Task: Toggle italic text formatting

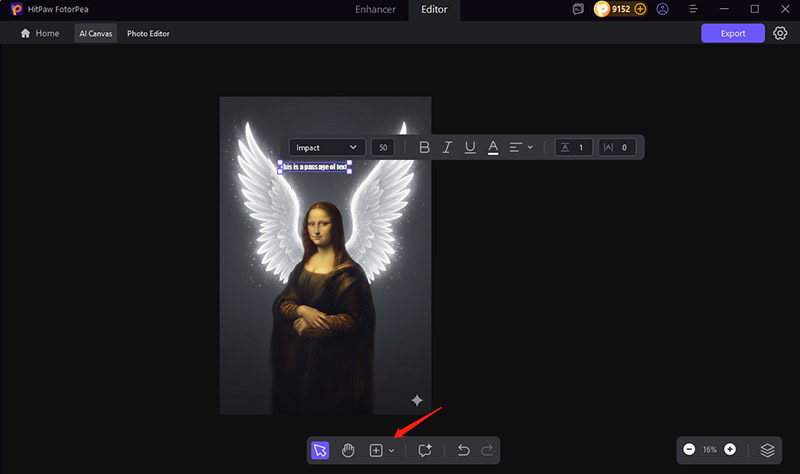Action: [447, 147]
